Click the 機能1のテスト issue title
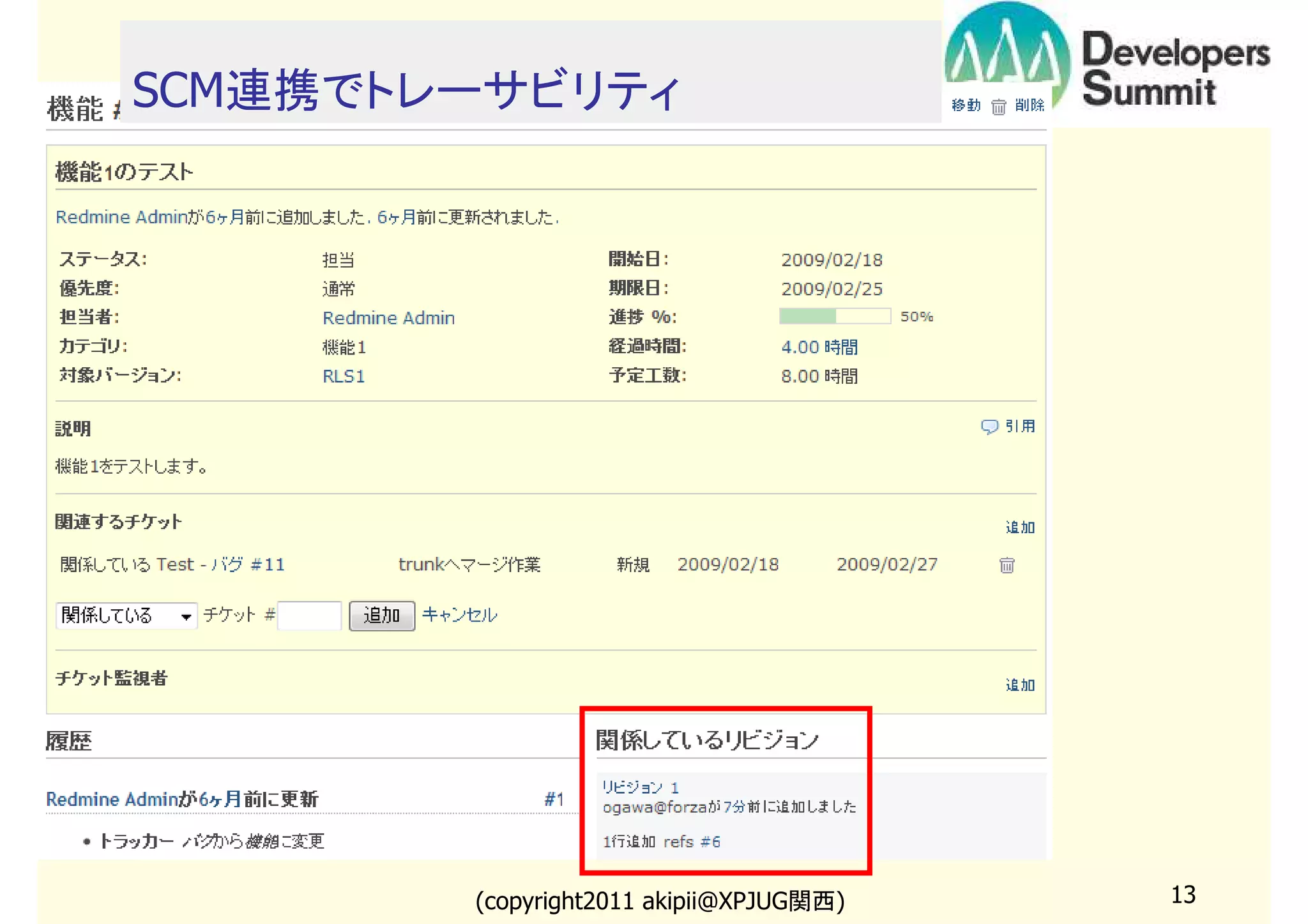This screenshot has width=1308, height=924. [x=124, y=172]
